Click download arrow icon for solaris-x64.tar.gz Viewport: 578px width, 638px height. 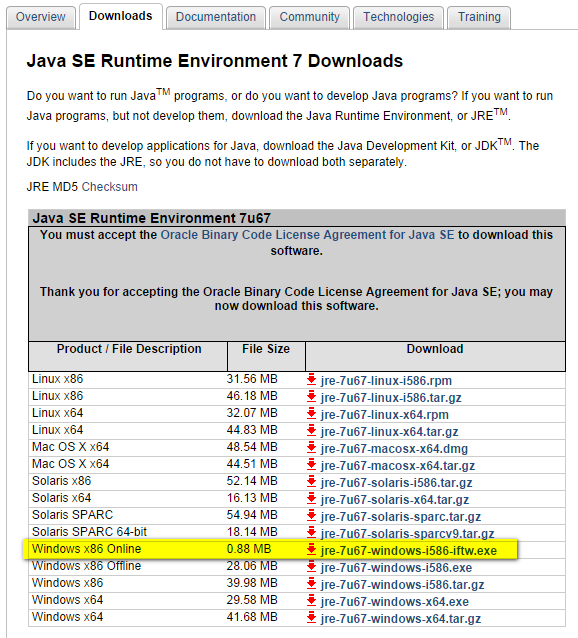312,498
